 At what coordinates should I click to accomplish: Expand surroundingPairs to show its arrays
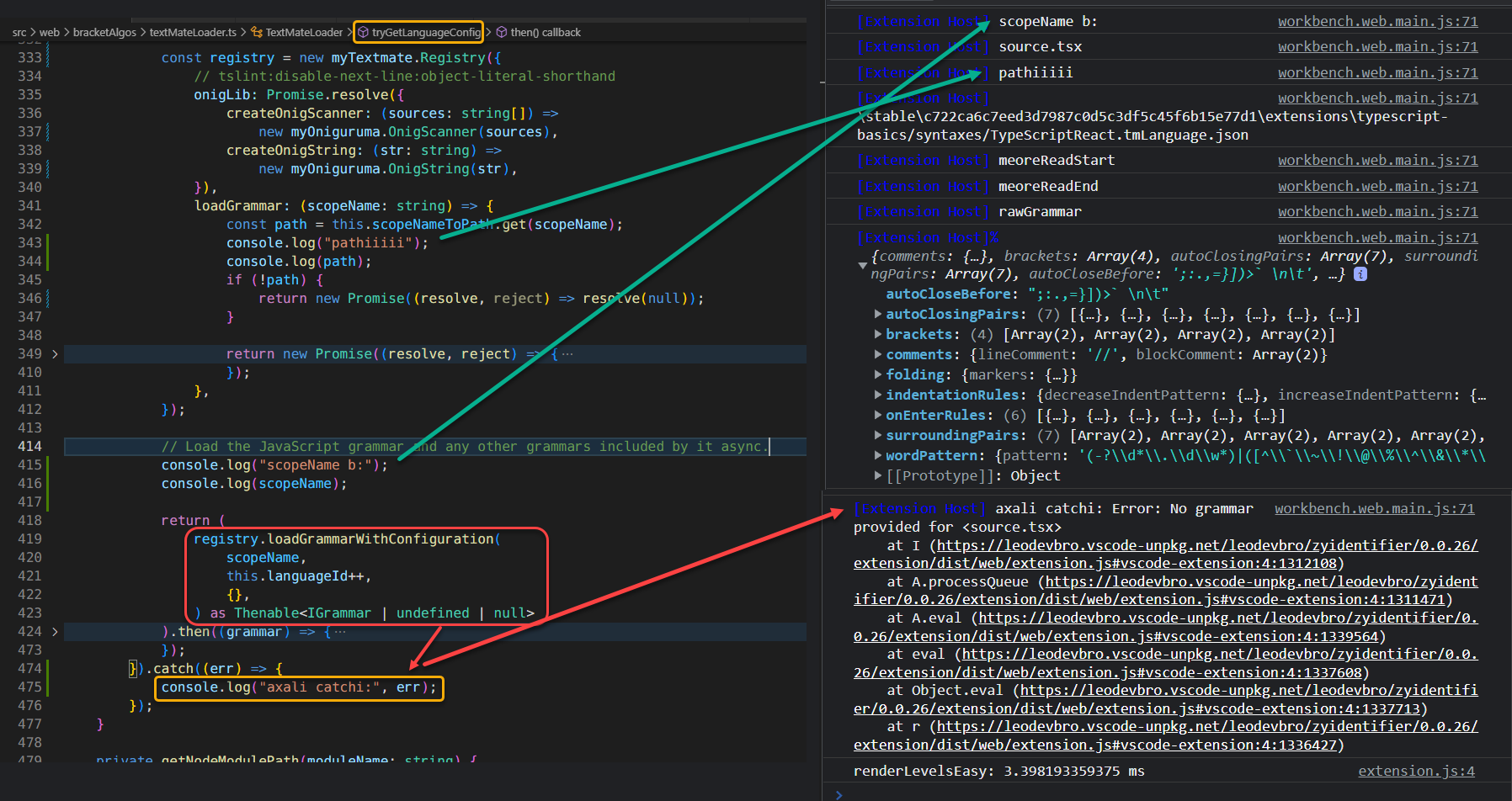pos(878,435)
